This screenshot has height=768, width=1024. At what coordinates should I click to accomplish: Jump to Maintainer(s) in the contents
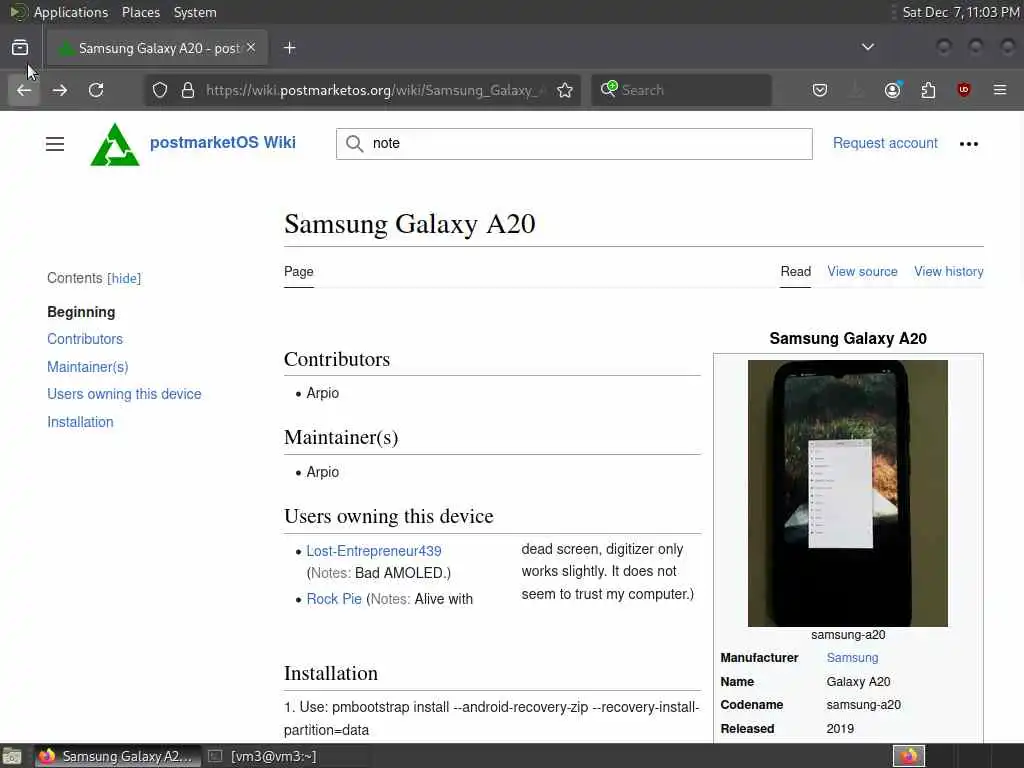(88, 367)
